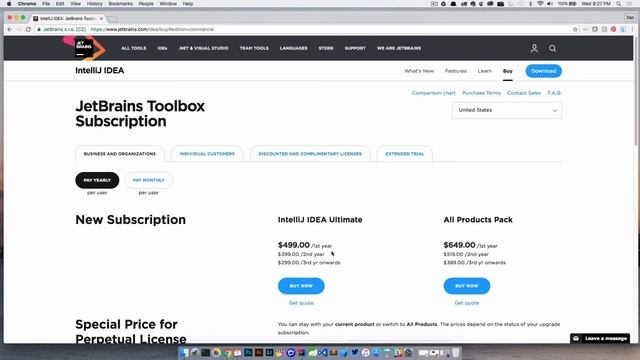
Task: Switch to the Individual Customers tab
Action: click(207, 154)
